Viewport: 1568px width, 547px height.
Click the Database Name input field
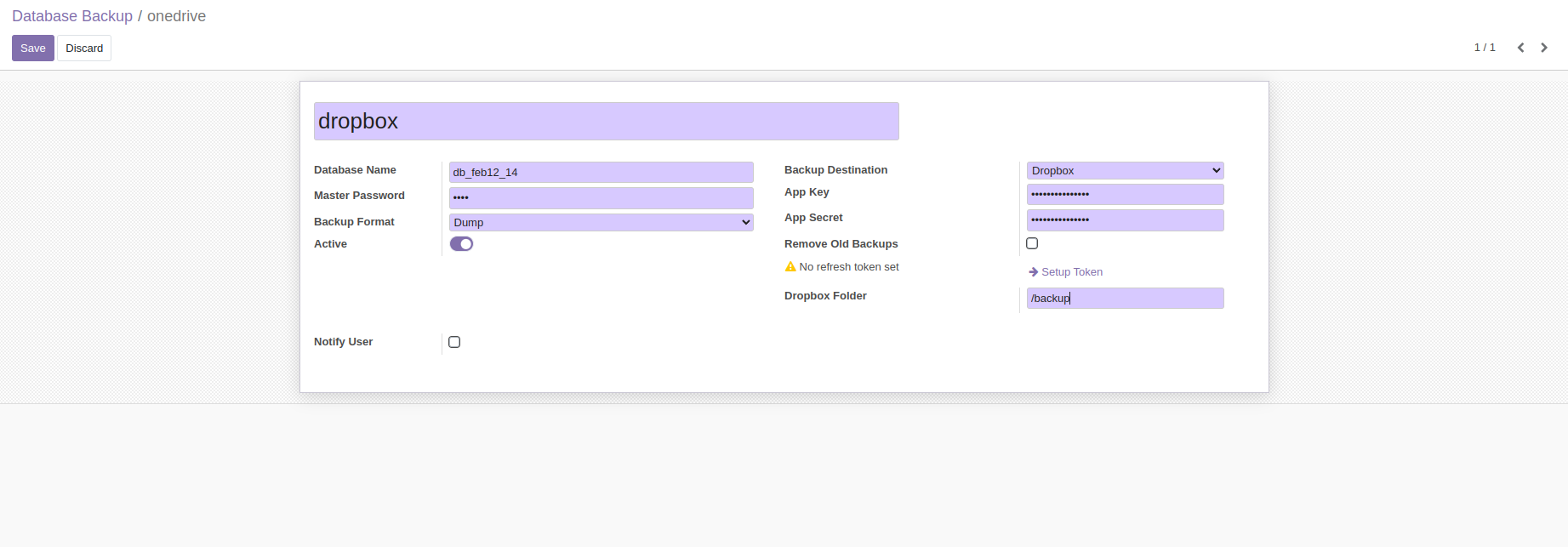[x=602, y=172]
